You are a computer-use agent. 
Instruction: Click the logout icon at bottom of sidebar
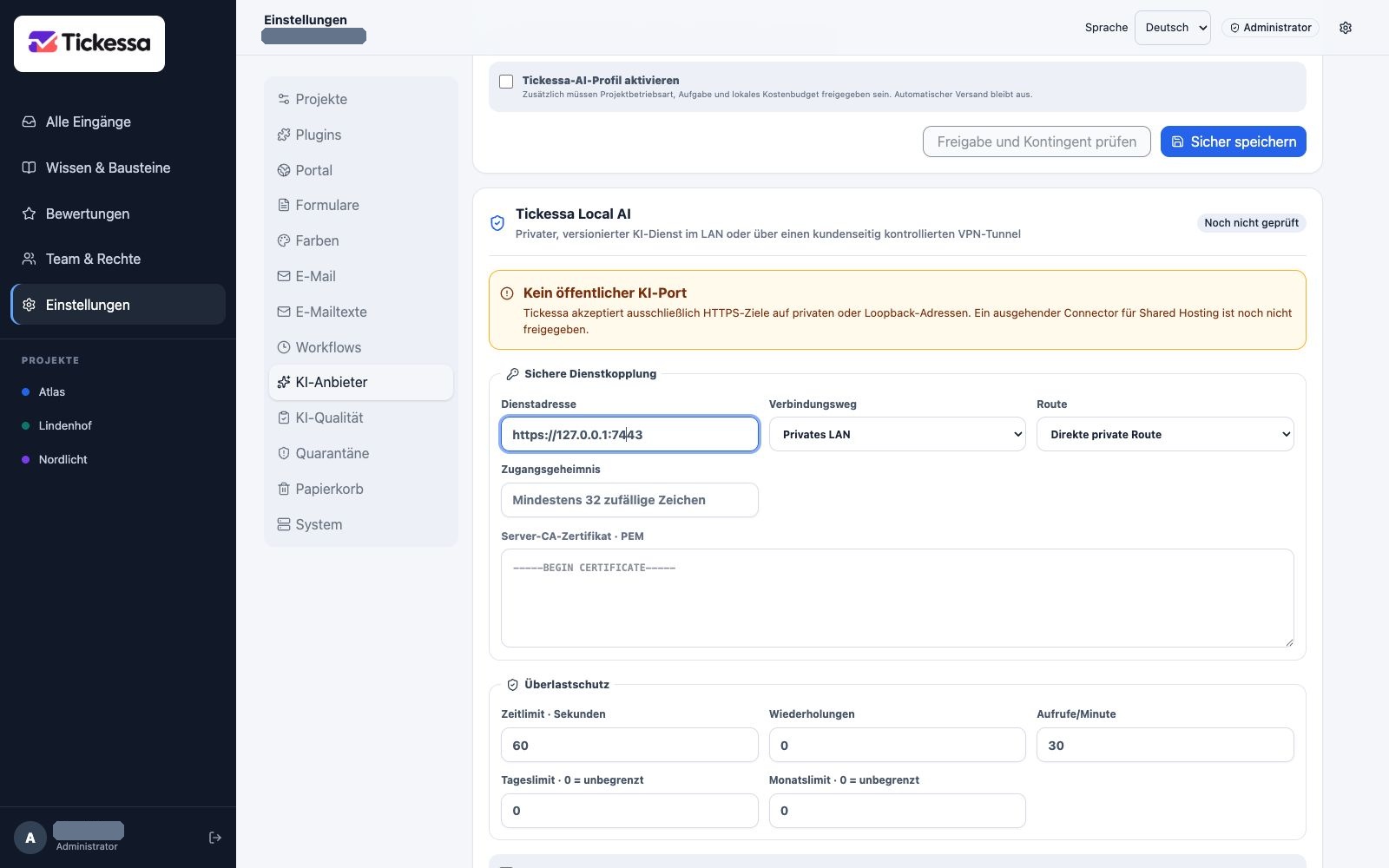pos(215,838)
